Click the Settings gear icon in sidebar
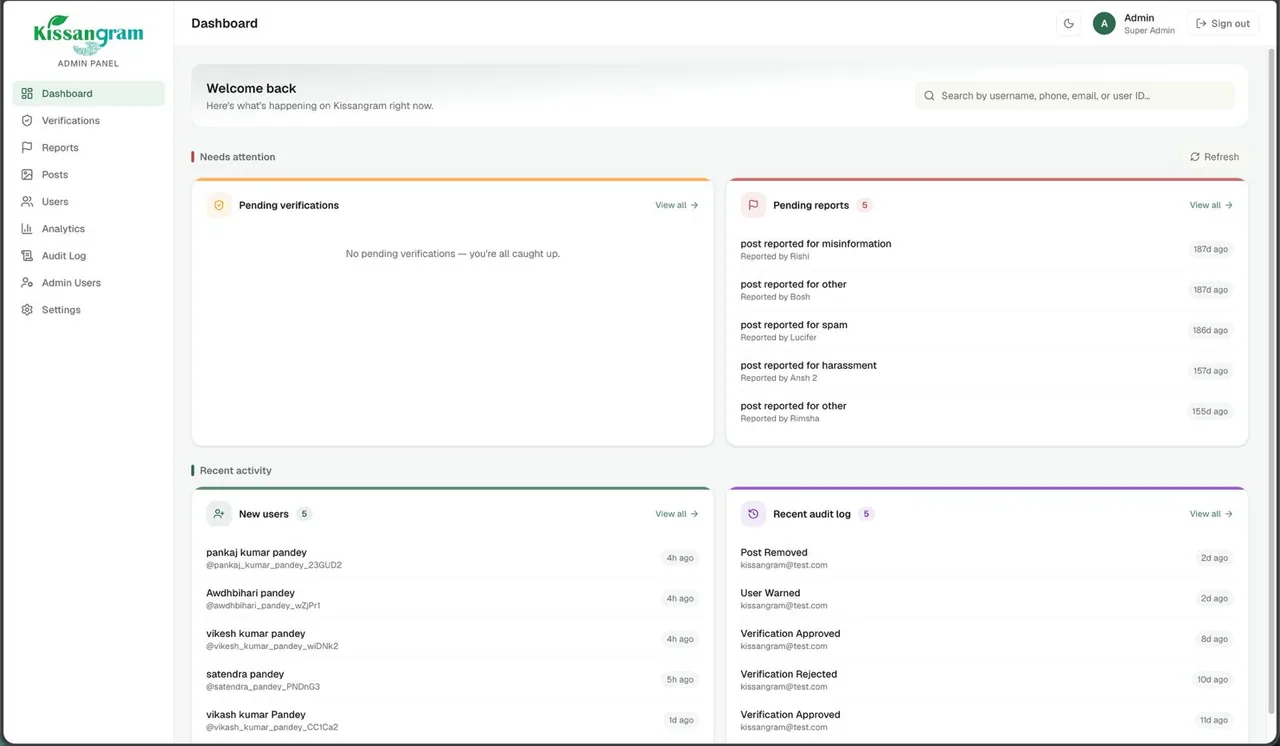 [27, 309]
